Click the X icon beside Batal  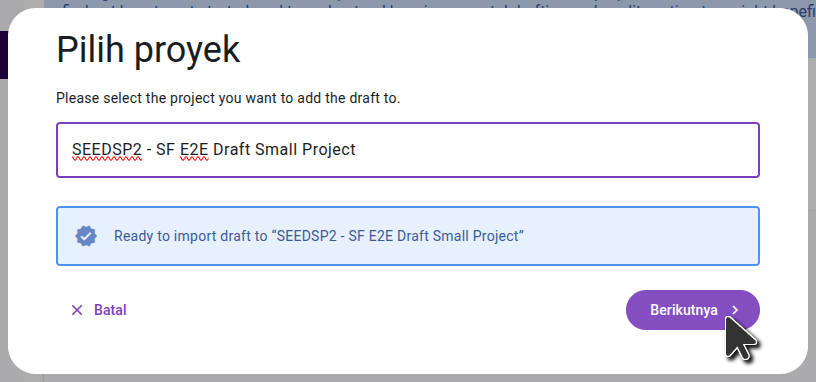77,310
